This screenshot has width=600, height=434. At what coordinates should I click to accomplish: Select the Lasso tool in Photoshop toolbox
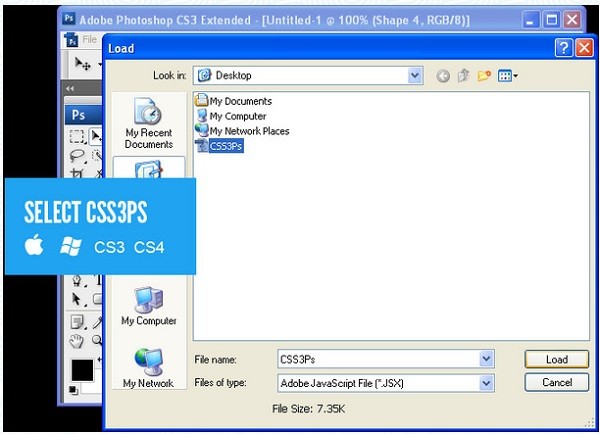tap(77, 156)
